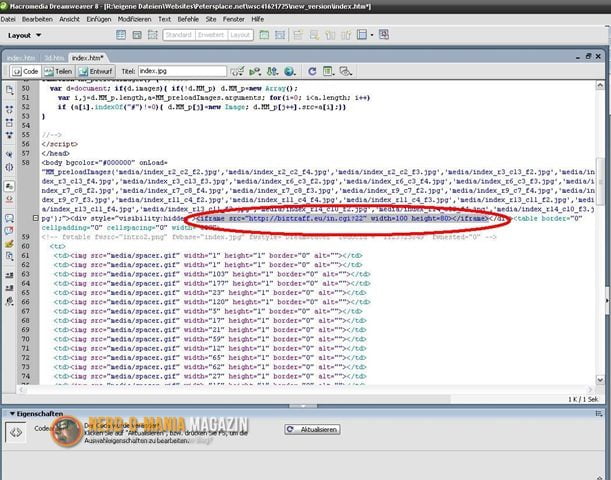Click the Balance Braces icon
The image size is (611, 480).
point(9,167)
